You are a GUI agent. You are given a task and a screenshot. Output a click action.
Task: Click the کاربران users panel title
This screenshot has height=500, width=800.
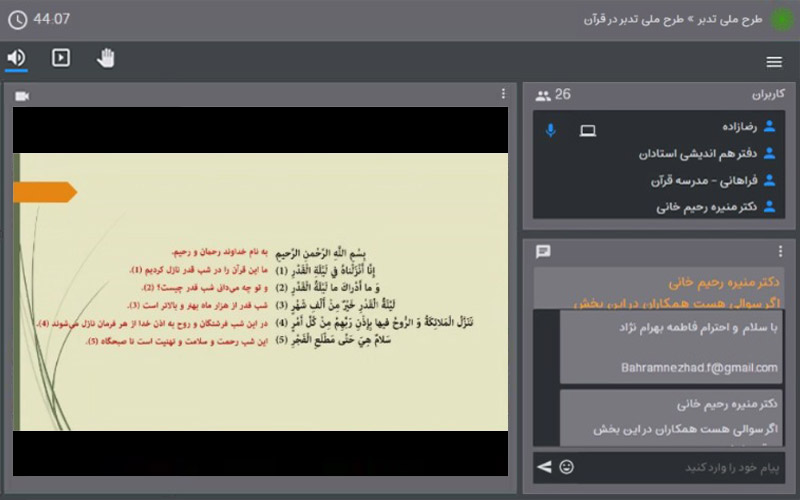point(768,94)
